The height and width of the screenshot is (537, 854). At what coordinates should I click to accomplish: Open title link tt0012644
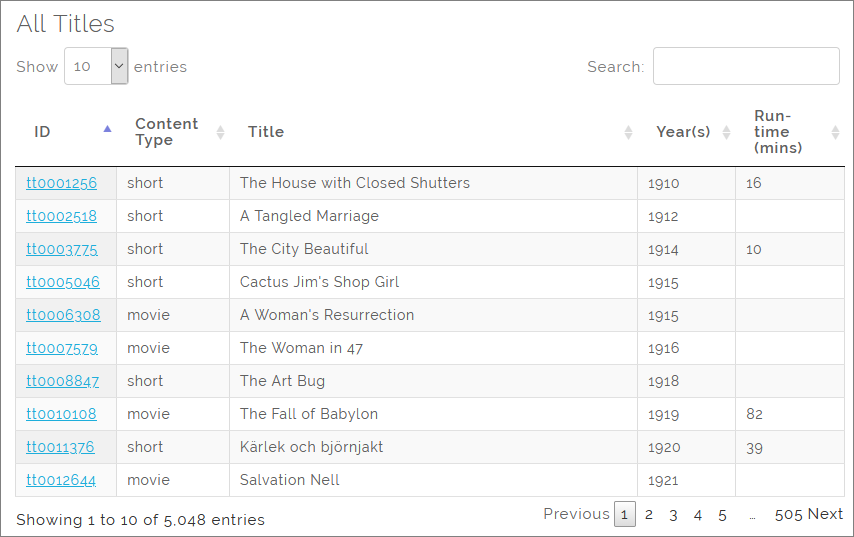tap(61, 480)
